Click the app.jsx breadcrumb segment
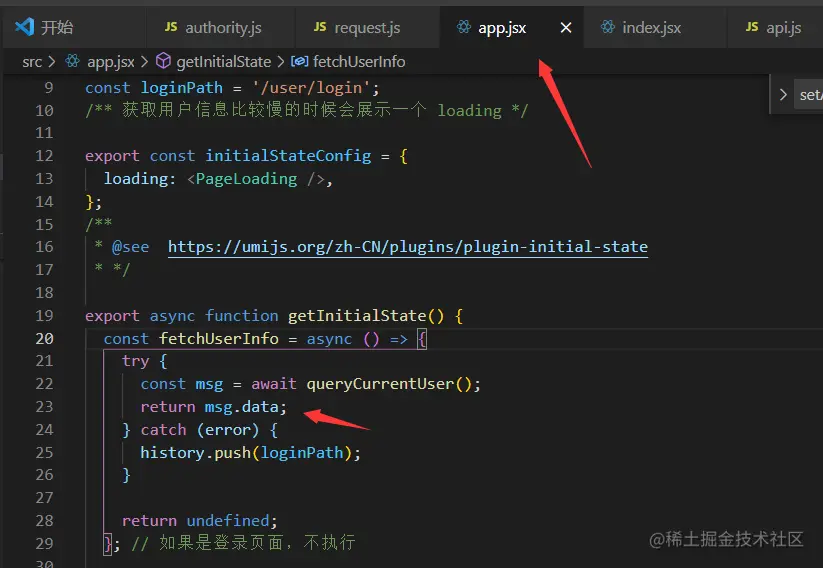 pos(111,62)
